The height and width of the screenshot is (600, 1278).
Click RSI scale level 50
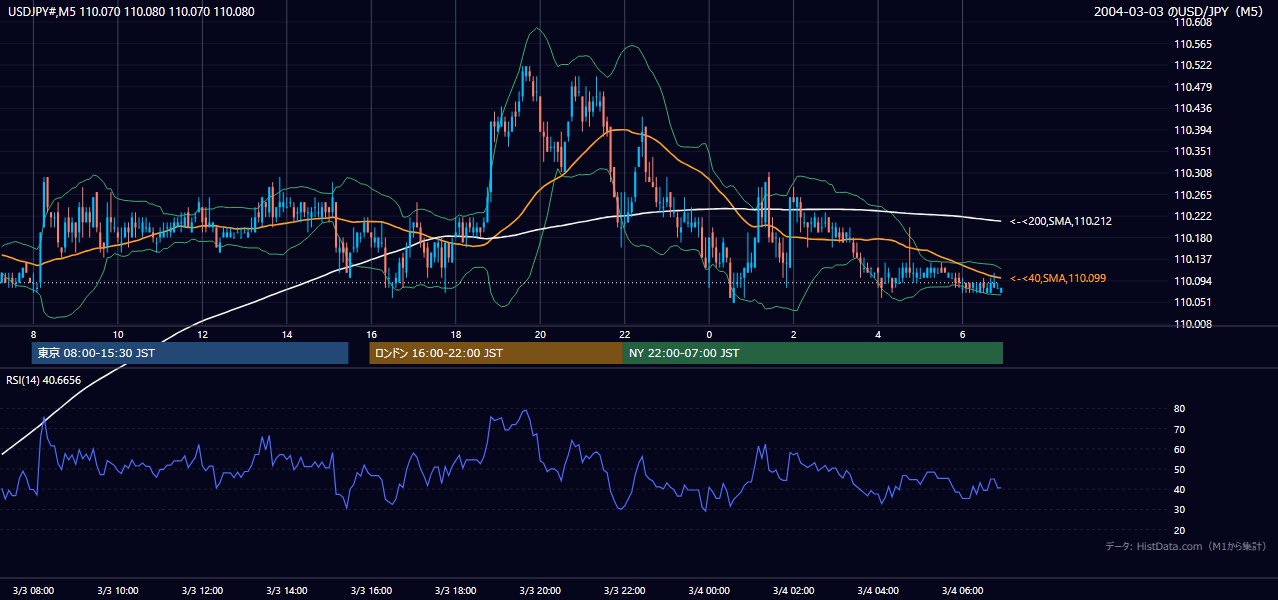1180,469
